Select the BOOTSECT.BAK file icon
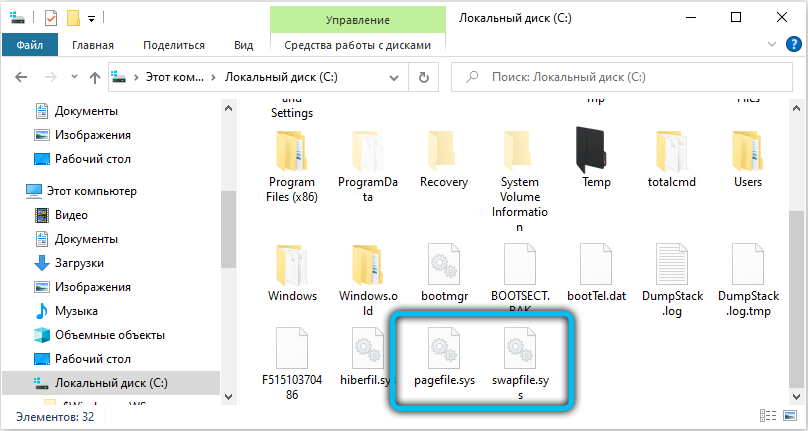Screen dimensions: 808x431 click(519, 265)
